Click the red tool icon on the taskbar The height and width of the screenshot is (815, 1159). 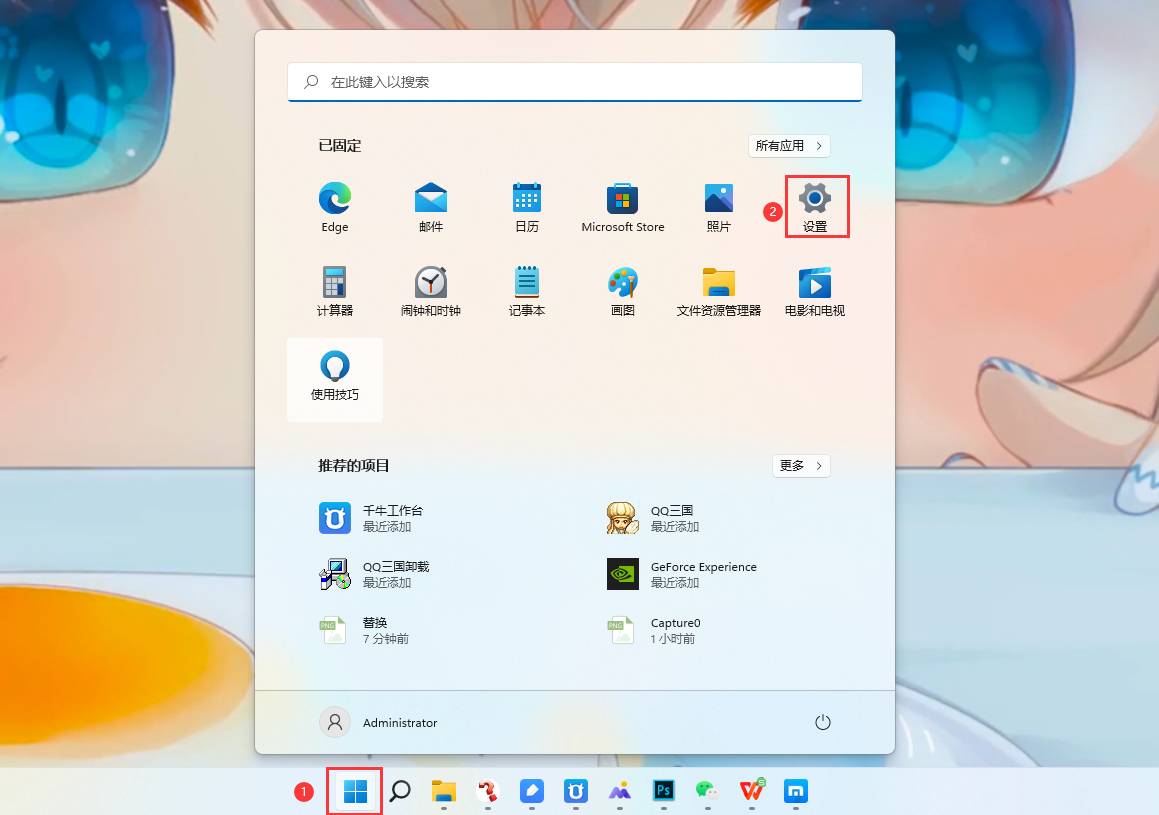coord(488,791)
